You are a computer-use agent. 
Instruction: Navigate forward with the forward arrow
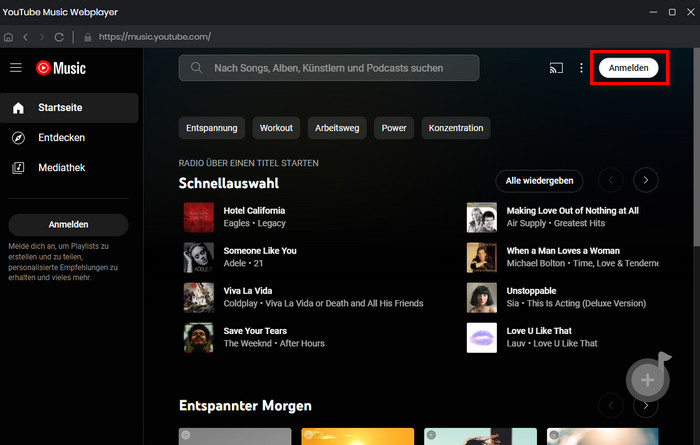pos(42,37)
